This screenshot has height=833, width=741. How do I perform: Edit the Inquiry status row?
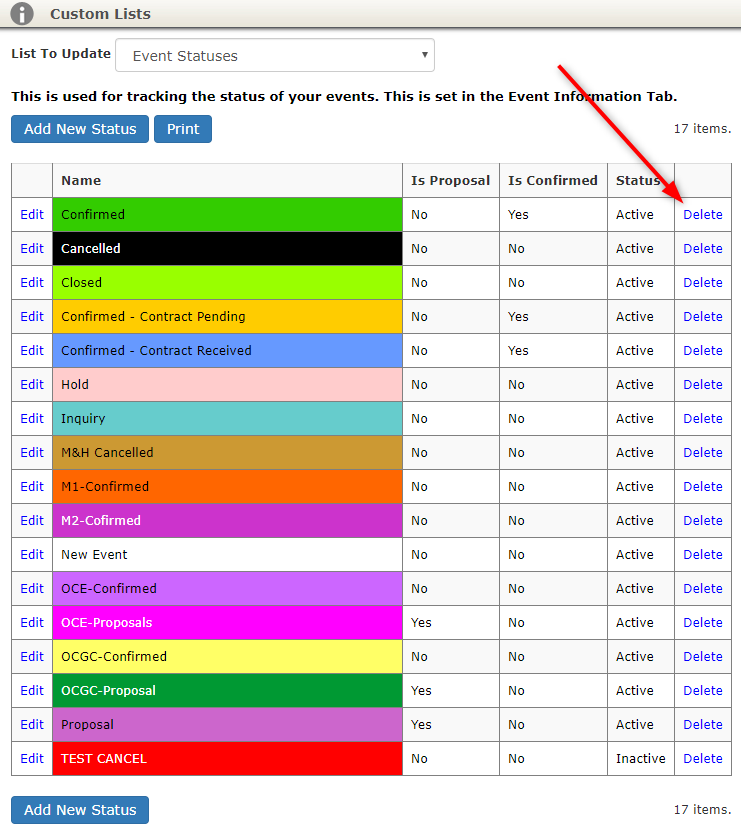[x=32, y=419]
